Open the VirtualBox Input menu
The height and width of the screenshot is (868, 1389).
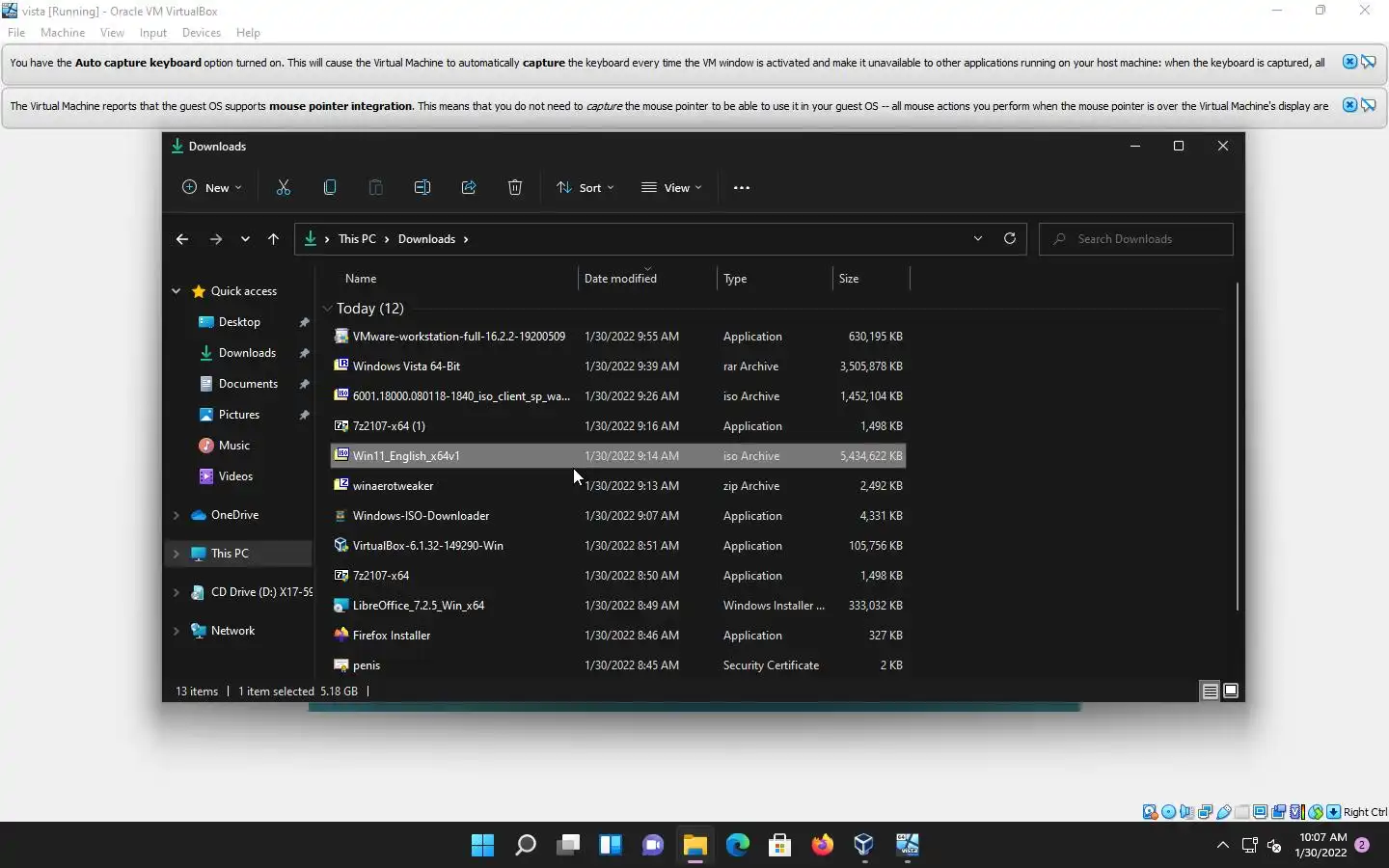(x=153, y=33)
